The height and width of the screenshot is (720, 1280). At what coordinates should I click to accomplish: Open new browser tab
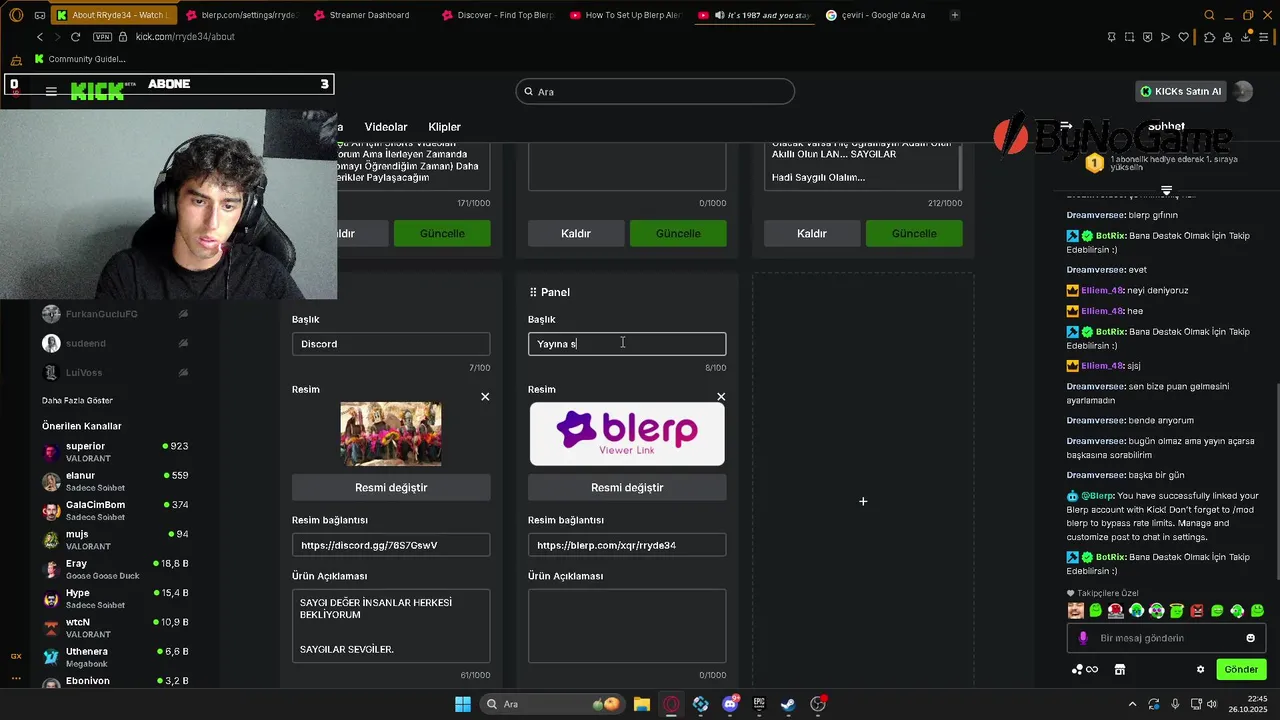click(955, 15)
